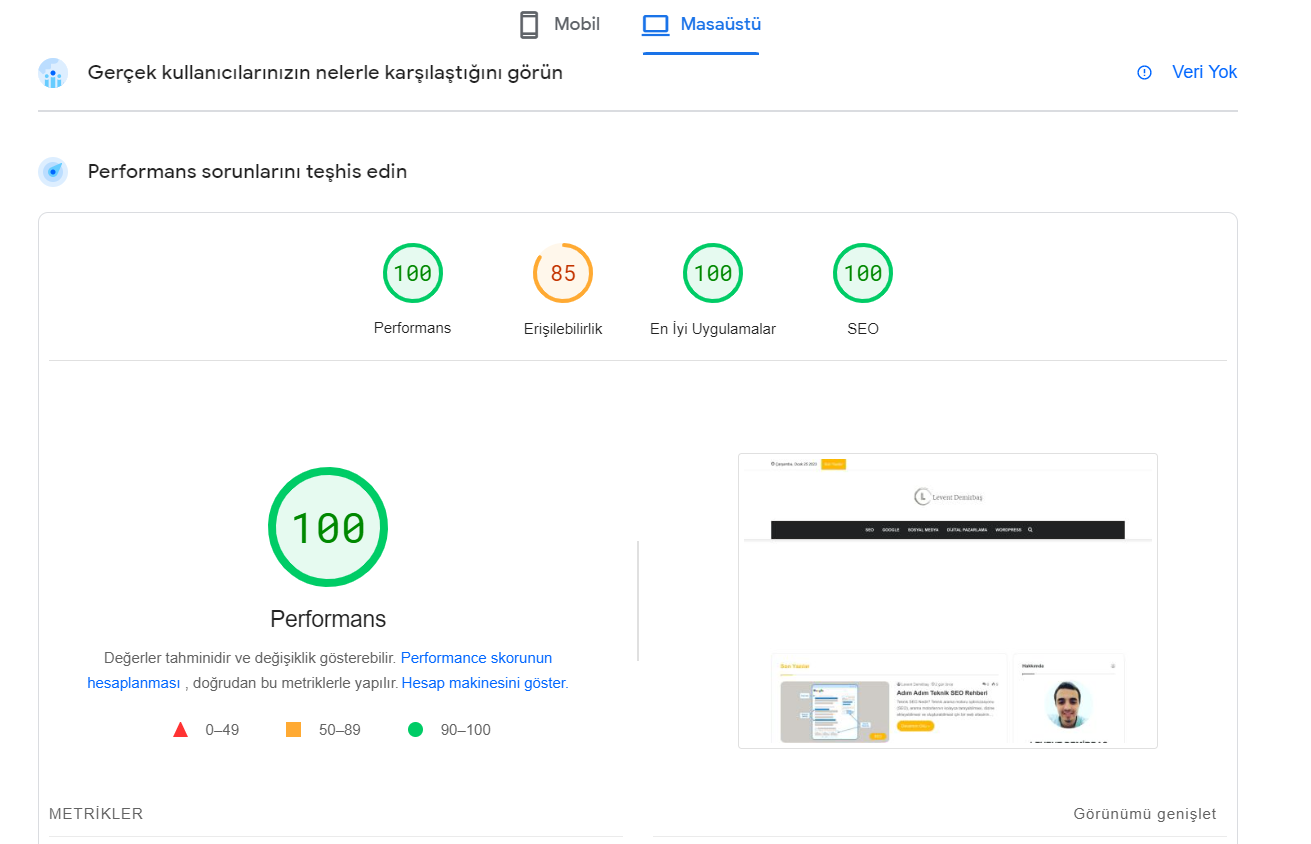Click the 0–49 range text
The image size is (1311, 844).
[222, 730]
